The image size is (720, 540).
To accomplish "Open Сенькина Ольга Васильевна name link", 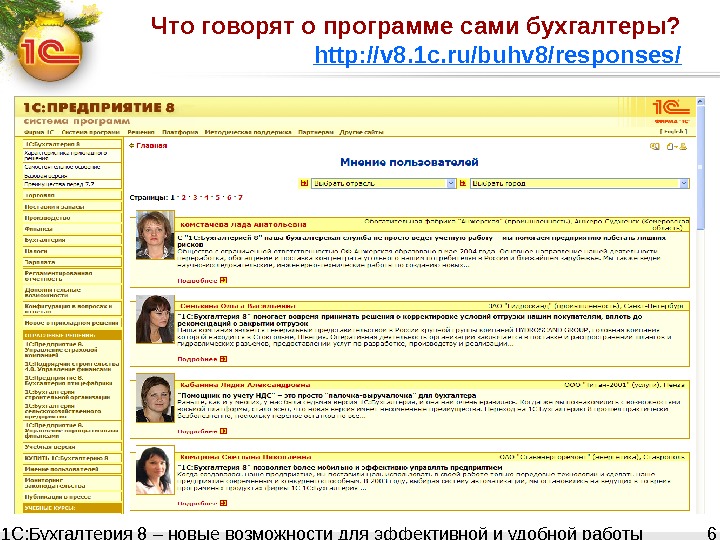I will point(238,306).
